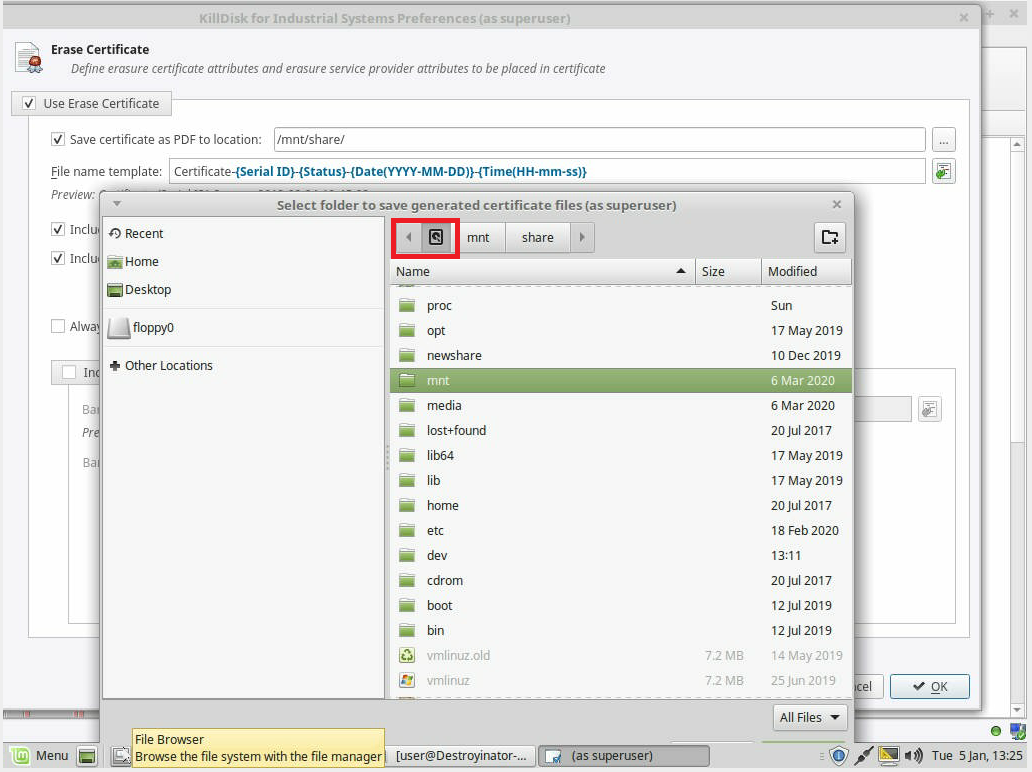Click the greyed barcode tag picker icon
This screenshot has width=1032, height=772.
pos(929,409)
